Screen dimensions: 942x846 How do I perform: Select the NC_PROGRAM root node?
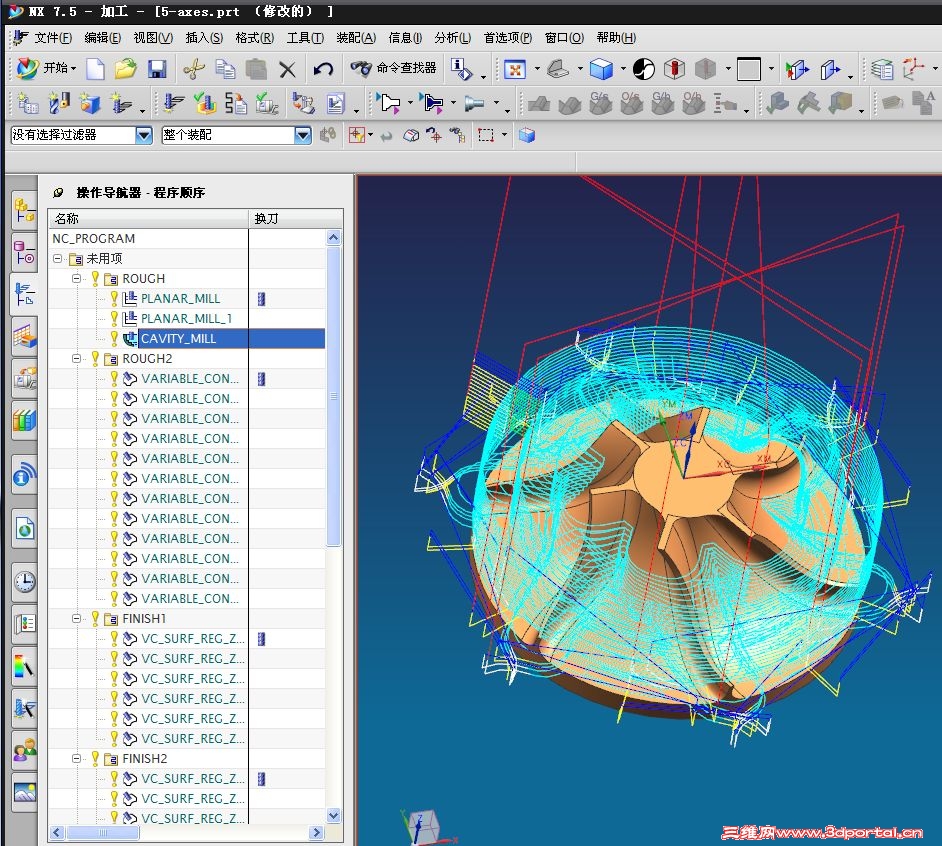[94, 239]
